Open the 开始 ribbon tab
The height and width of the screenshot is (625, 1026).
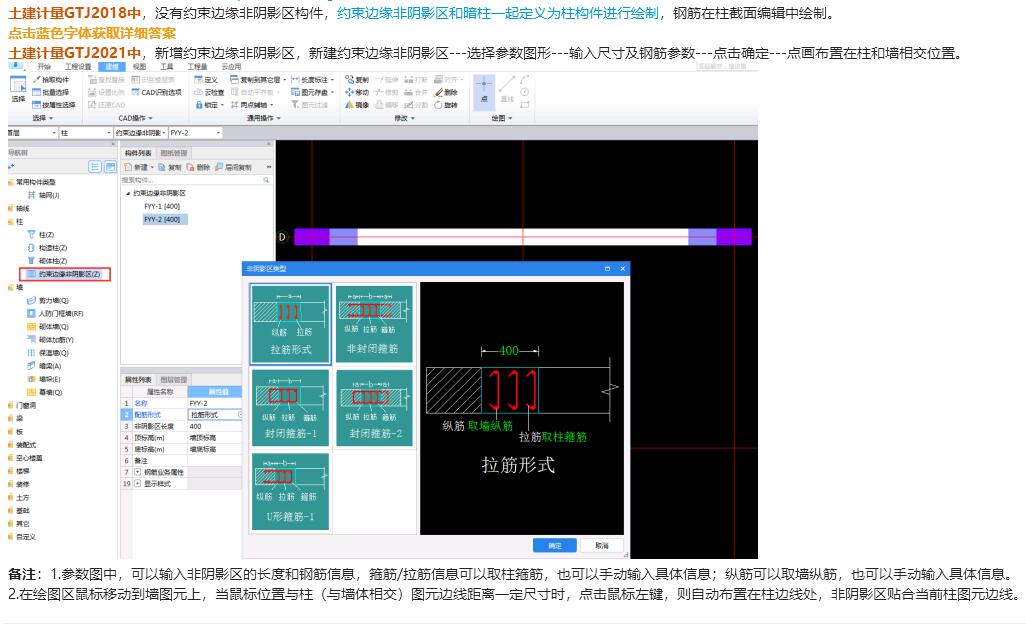[x=44, y=67]
